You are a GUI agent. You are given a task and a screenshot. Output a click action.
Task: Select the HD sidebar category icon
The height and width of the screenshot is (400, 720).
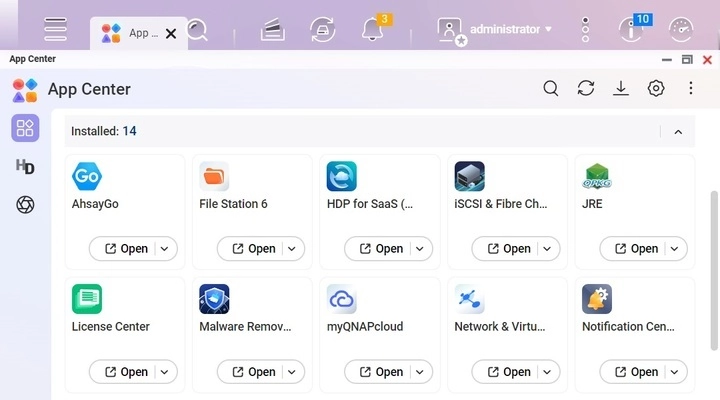point(25,167)
